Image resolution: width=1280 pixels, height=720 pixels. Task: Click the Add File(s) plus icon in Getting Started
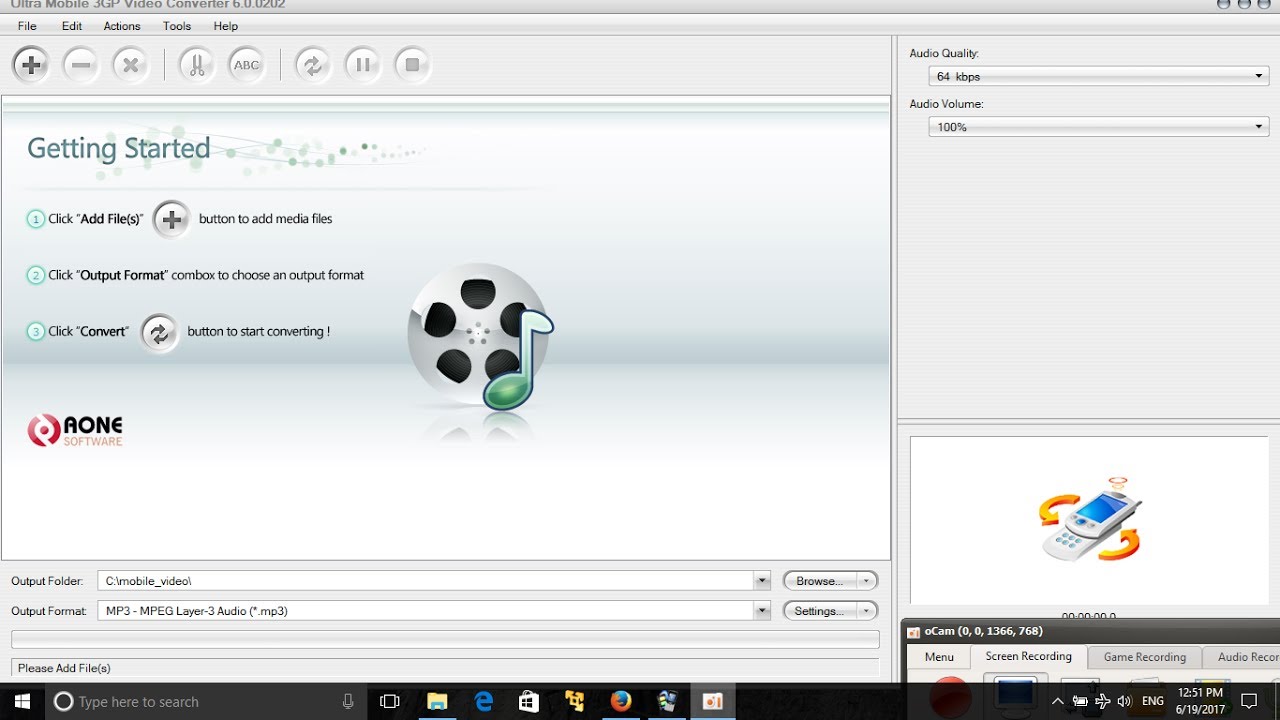[171, 219]
